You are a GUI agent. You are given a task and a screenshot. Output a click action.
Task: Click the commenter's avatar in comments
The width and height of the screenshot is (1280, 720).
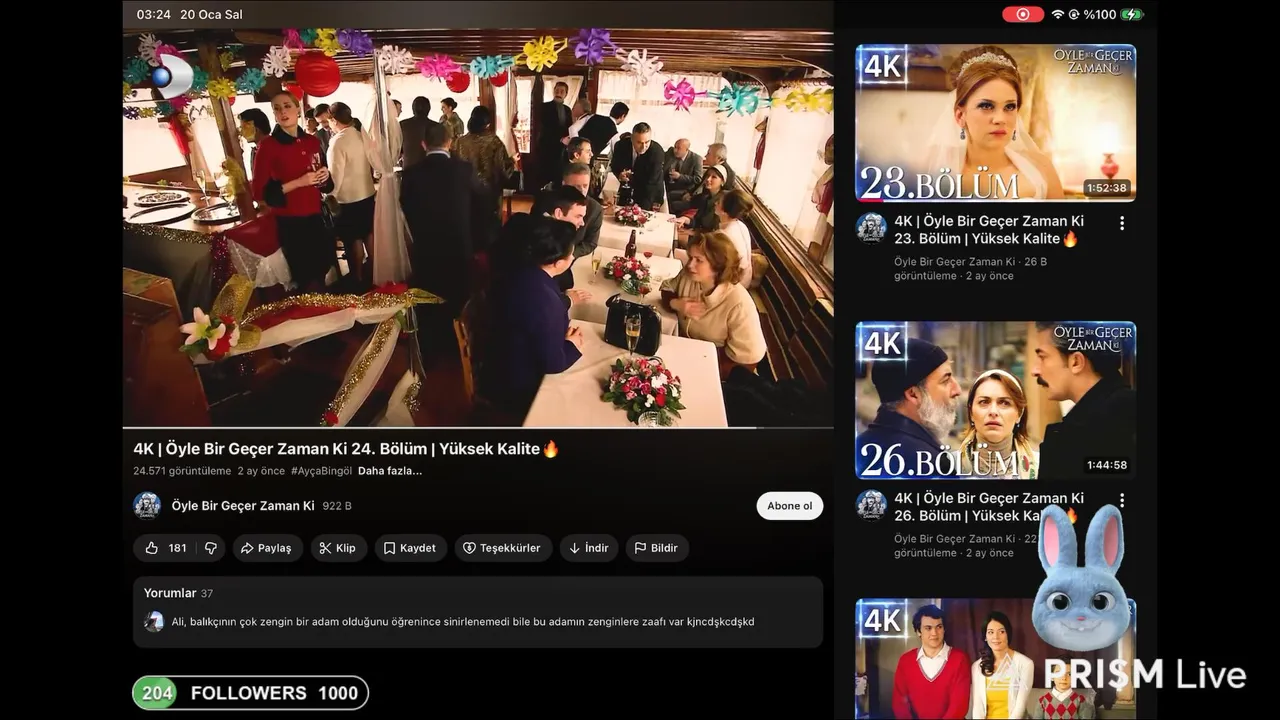pos(154,622)
